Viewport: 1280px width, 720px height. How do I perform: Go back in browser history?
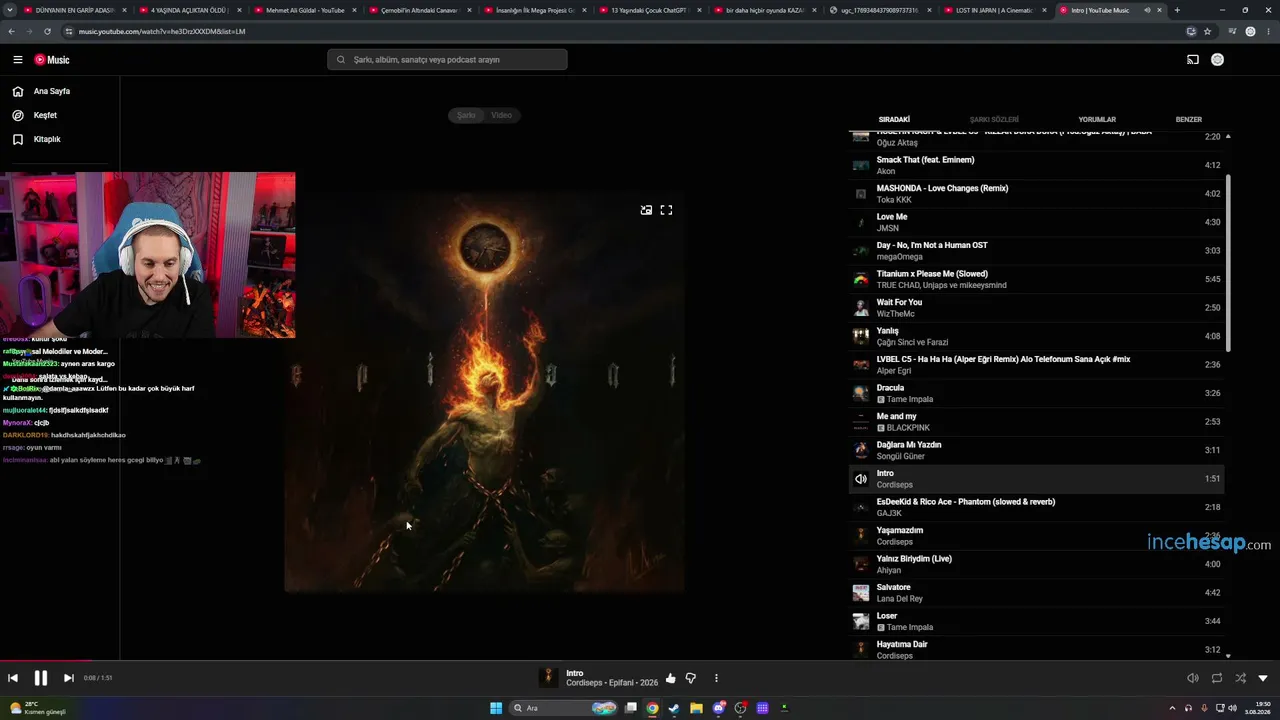[x=11, y=31]
